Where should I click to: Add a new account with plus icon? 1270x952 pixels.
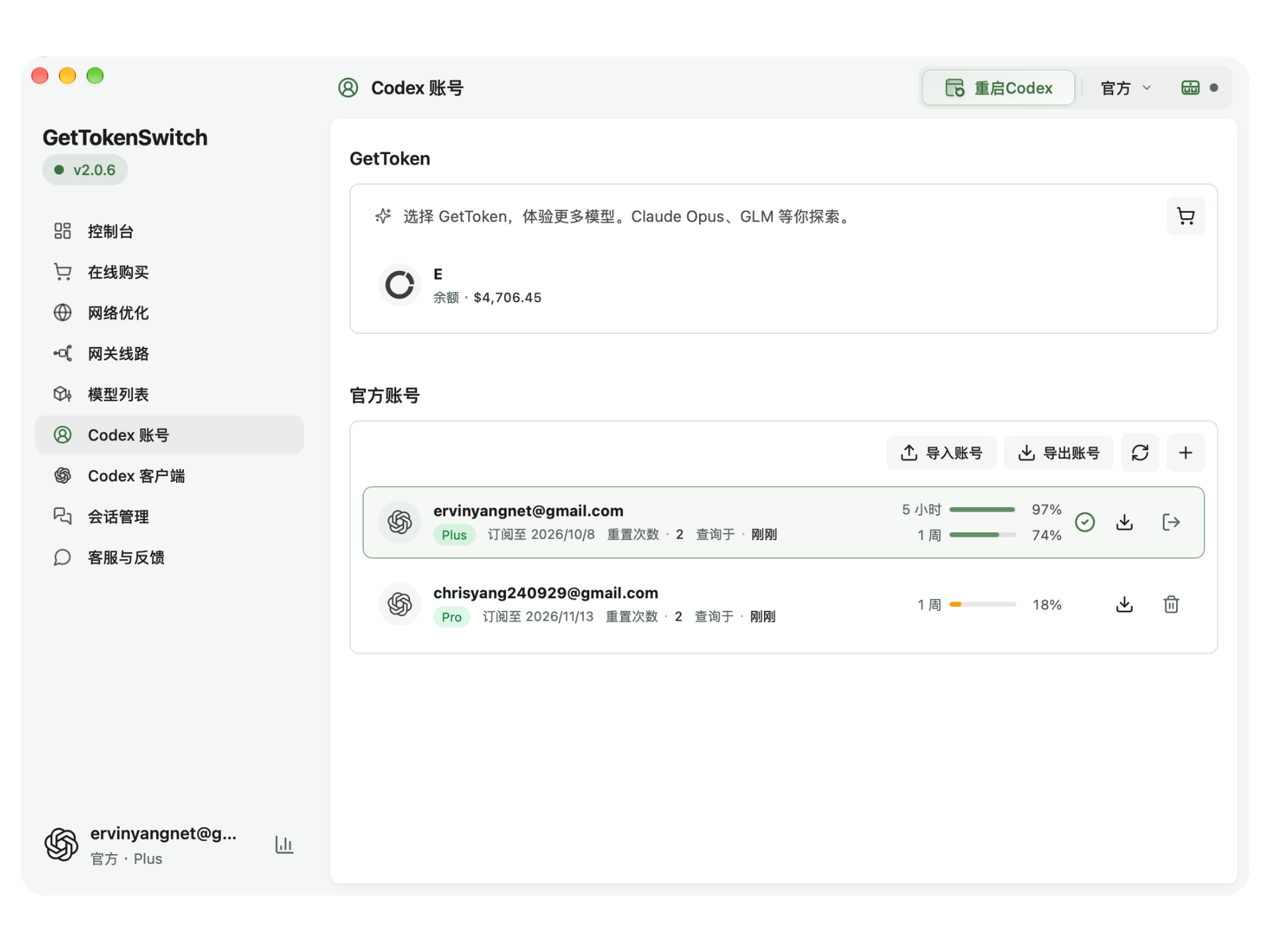(x=1185, y=453)
